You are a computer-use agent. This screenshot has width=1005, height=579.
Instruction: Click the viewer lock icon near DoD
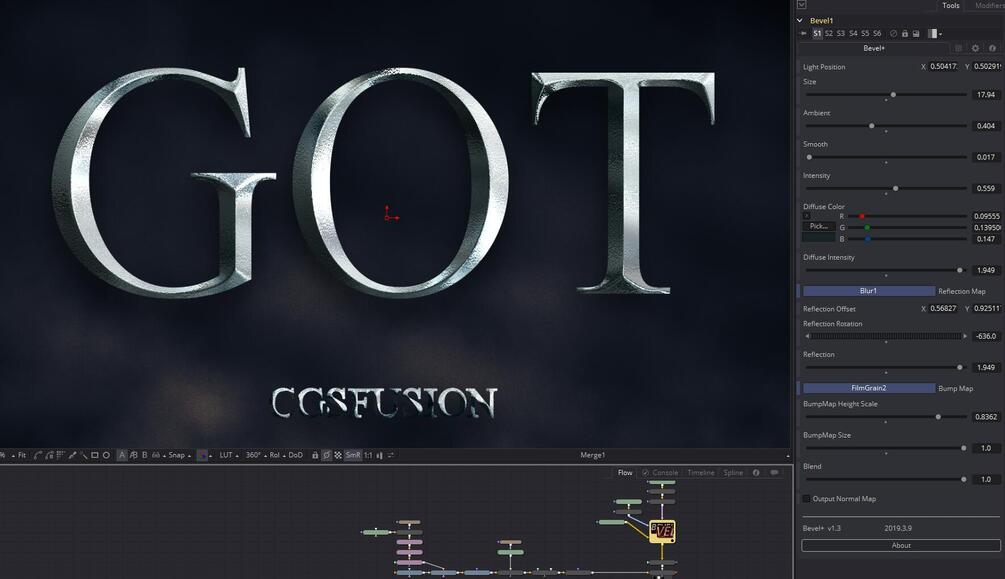coord(315,455)
